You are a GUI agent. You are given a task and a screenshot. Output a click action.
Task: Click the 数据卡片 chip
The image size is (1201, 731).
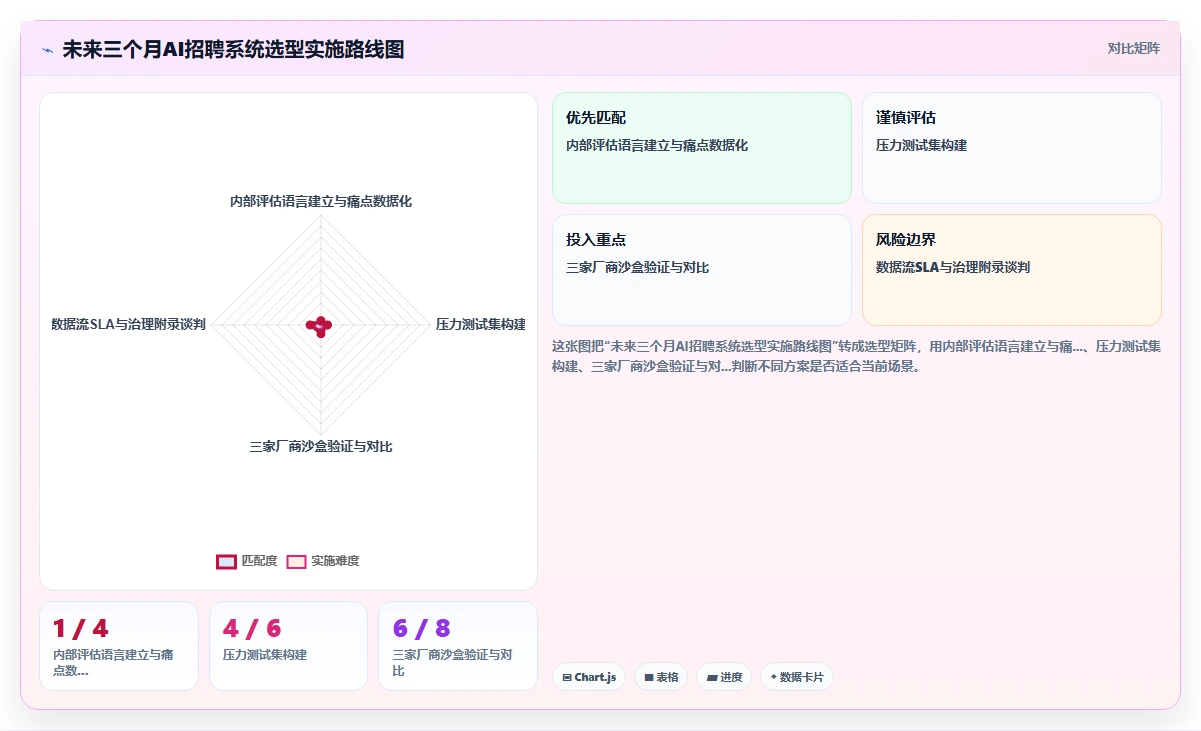pos(797,677)
